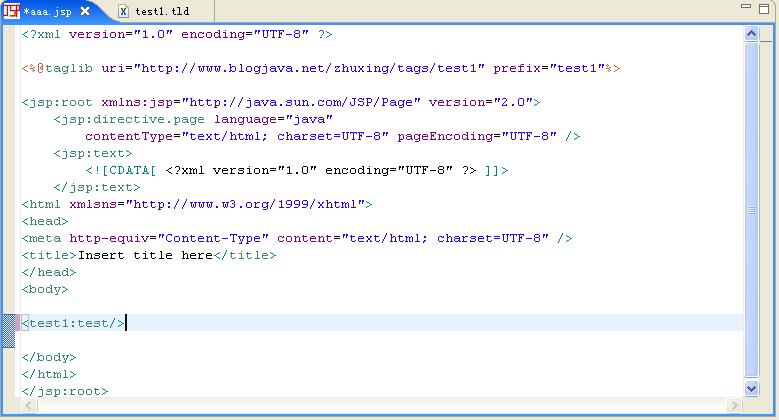
Task: Click the left gutter marker beside test1:test line
Action: tap(9, 331)
